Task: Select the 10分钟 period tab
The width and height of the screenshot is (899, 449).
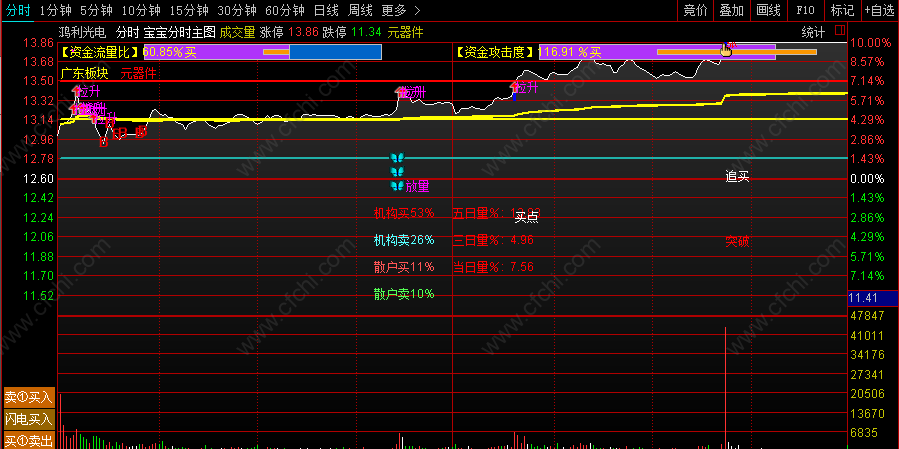Action: [141, 10]
